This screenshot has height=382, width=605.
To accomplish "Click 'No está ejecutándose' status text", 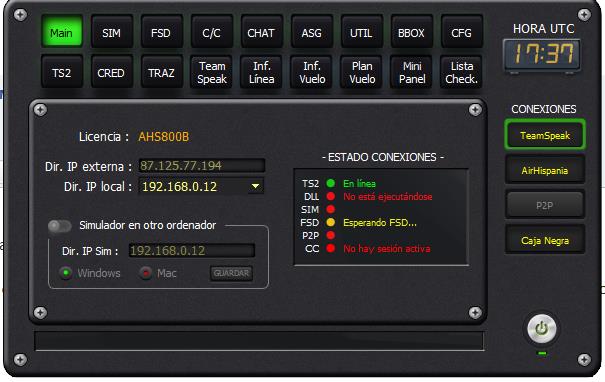I will tap(388, 196).
